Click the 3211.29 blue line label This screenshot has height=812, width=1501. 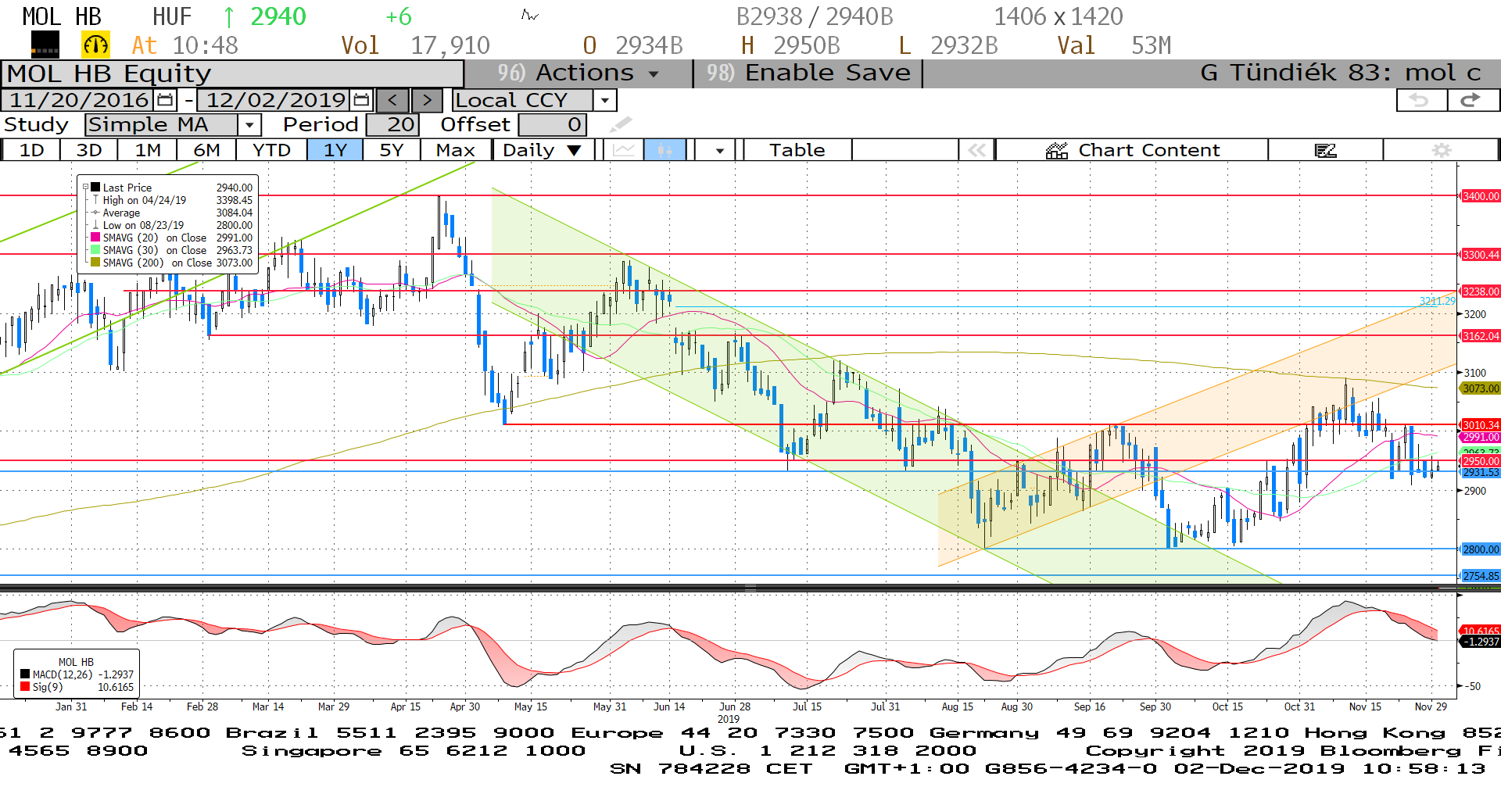coord(1438,301)
